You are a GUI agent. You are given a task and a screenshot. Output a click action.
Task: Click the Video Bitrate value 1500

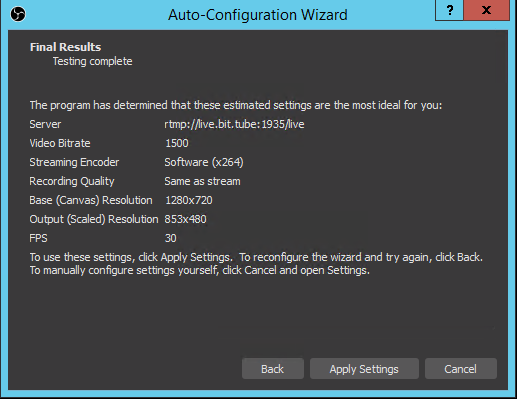177,143
